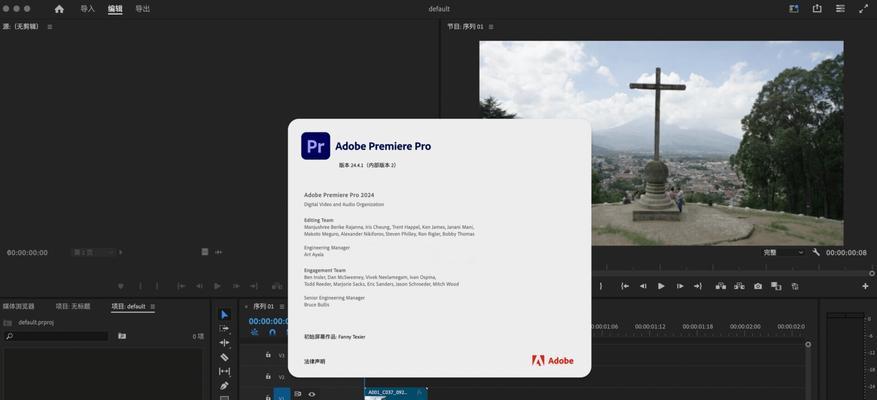877x400 pixels.
Task: Open the Comparison View icon
Action: pos(776,286)
